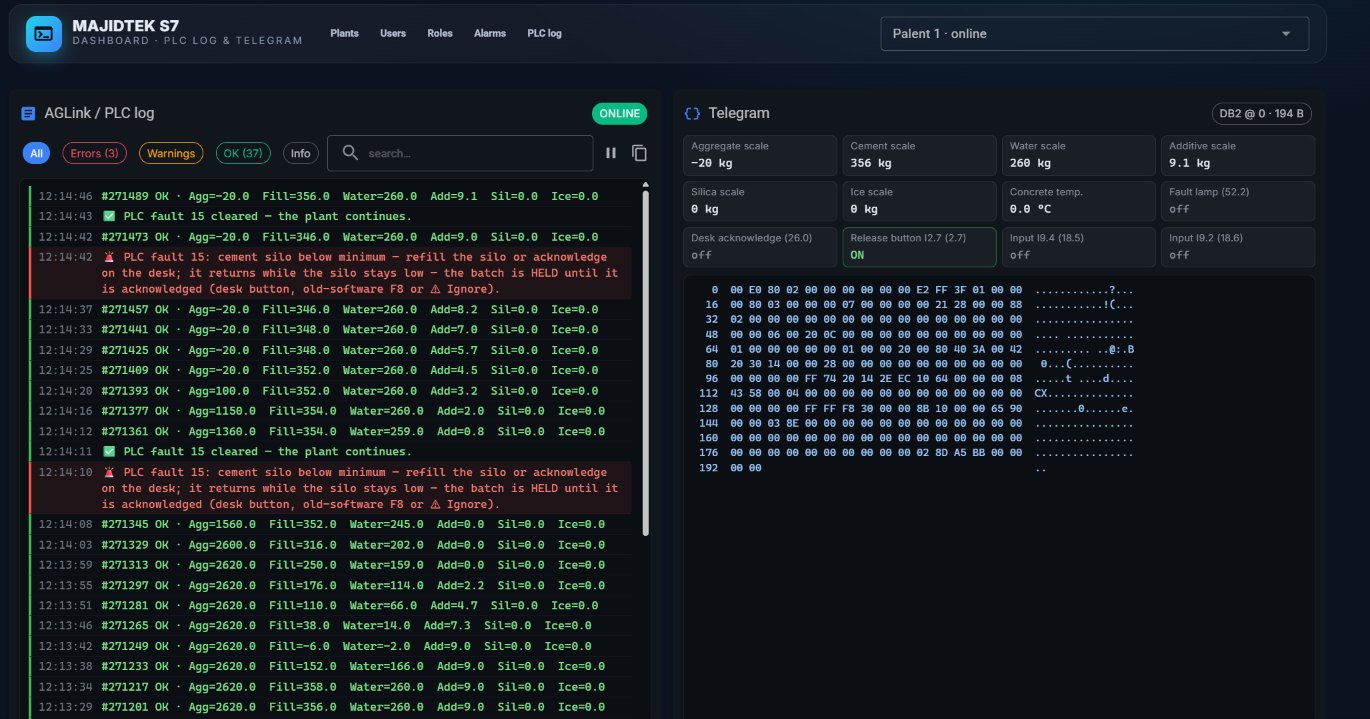The width and height of the screenshot is (1370, 719).
Task: Click log entry #271441 at 12:14:33
Action: [x=330, y=329]
